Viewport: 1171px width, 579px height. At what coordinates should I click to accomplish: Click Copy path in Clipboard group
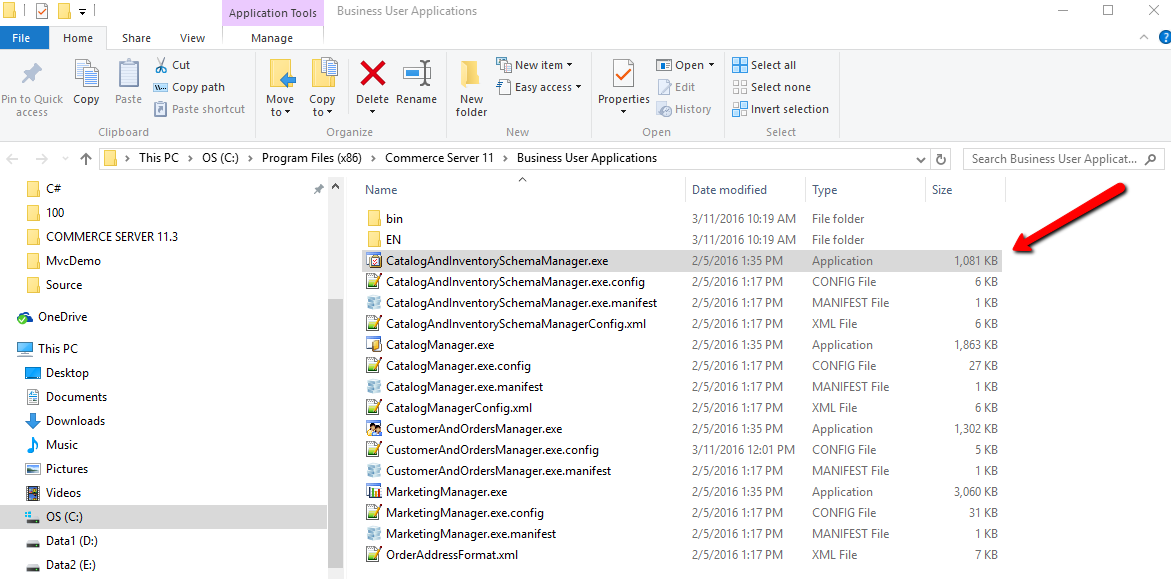[189, 87]
